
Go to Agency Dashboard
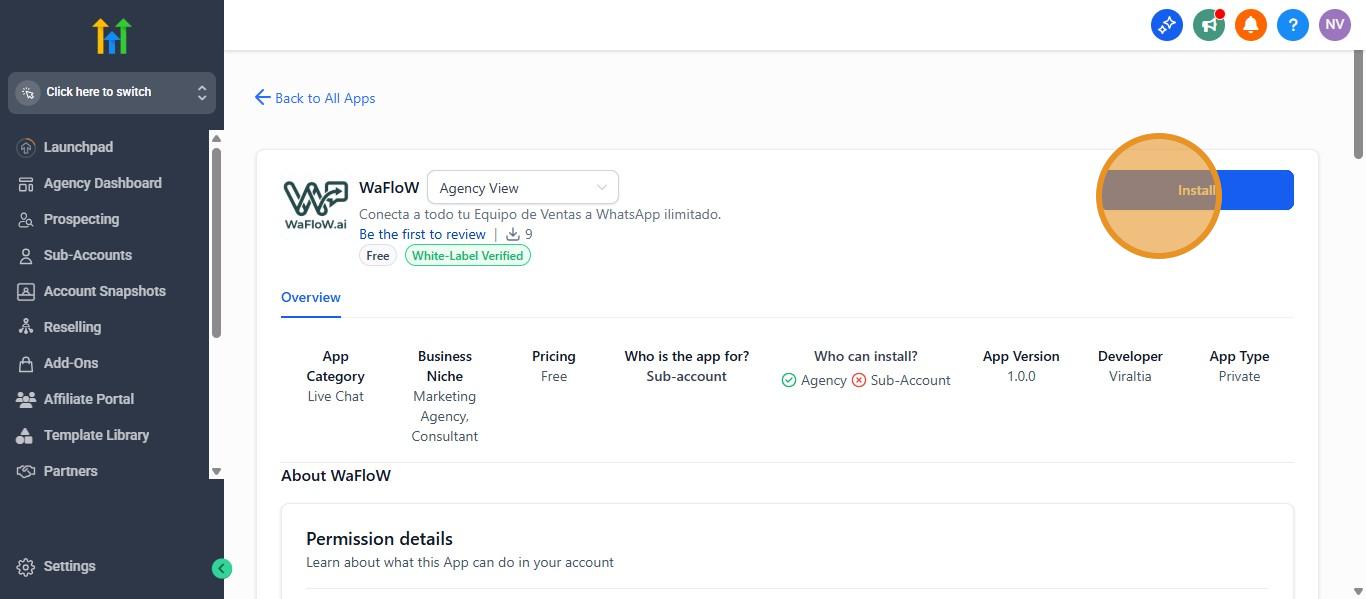102,183
